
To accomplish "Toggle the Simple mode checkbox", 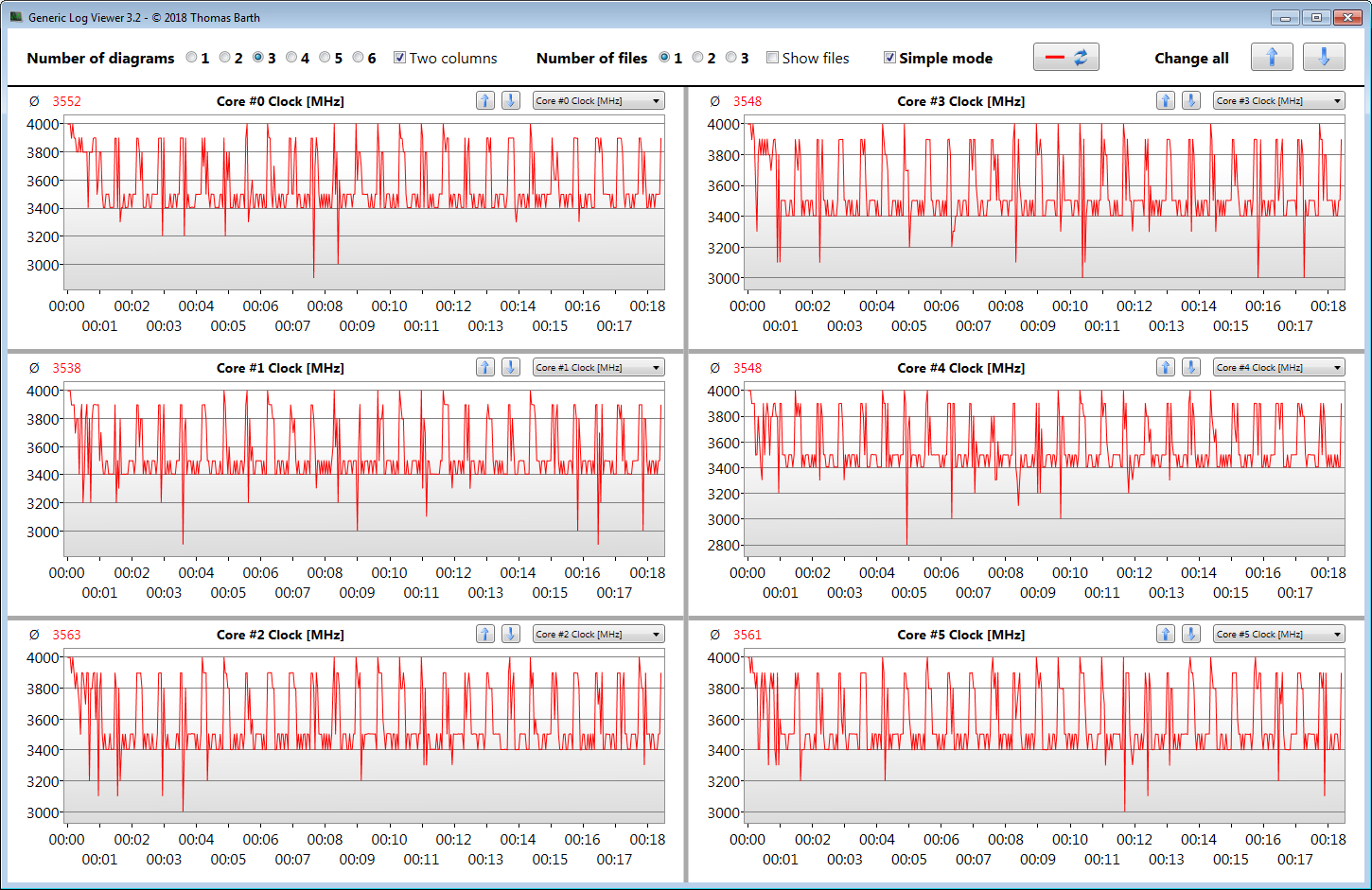I will (x=889, y=58).
